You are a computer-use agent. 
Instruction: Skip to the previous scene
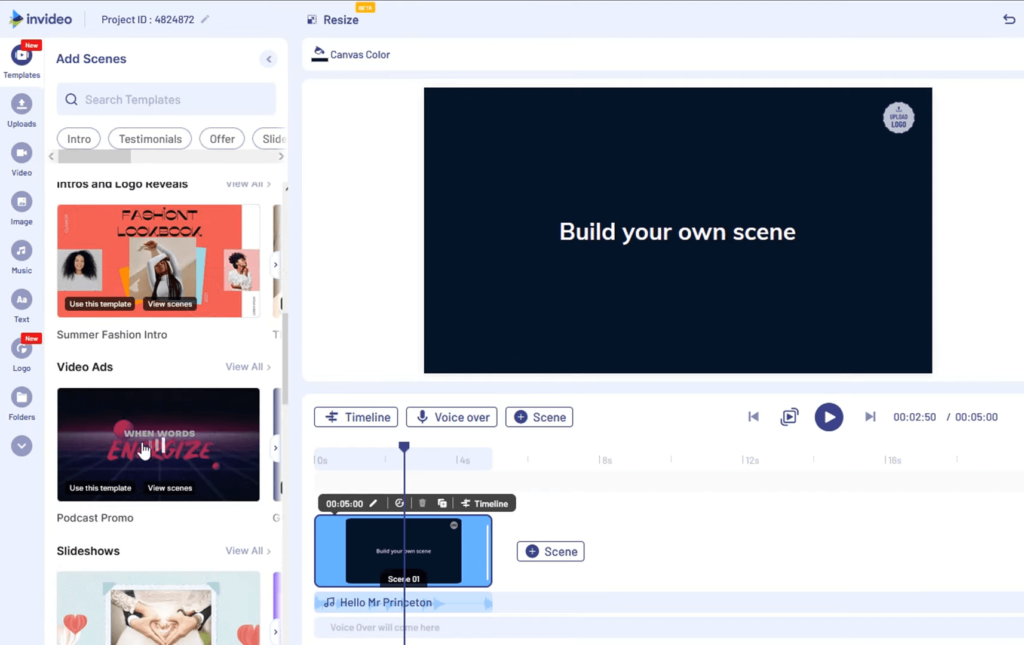tap(753, 417)
